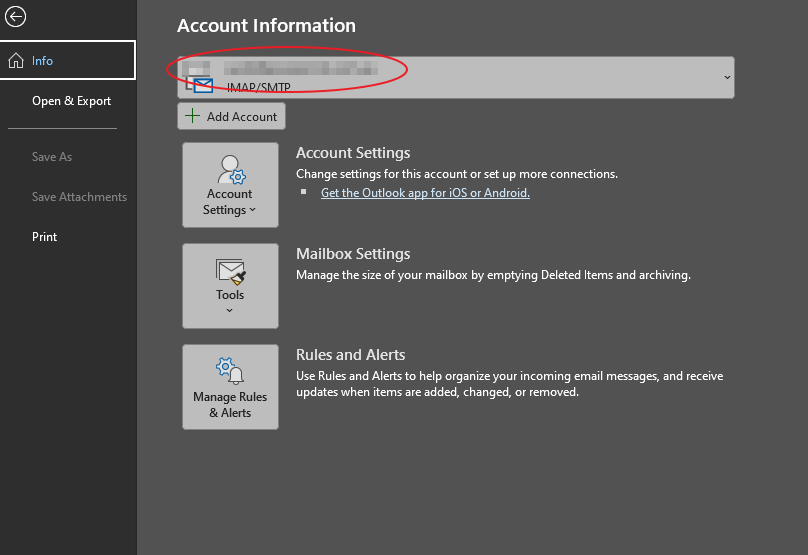Expand the Tools chevron dropdown

(x=229, y=310)
